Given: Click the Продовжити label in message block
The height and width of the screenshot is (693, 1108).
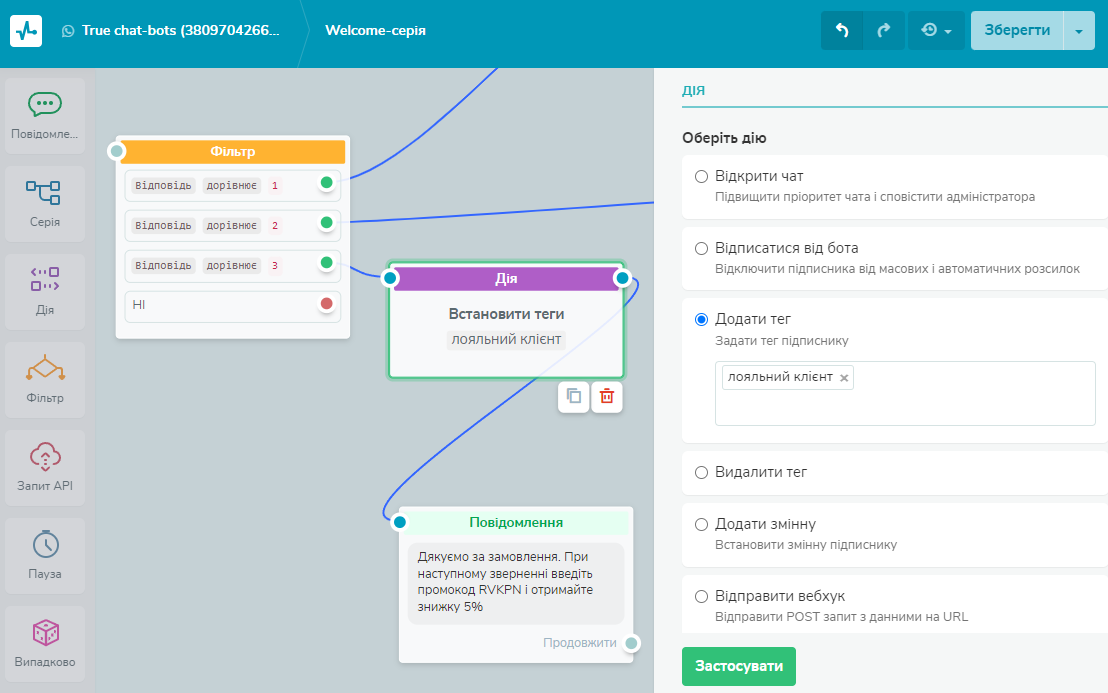Looking at the screenshot, I should 579,644.
